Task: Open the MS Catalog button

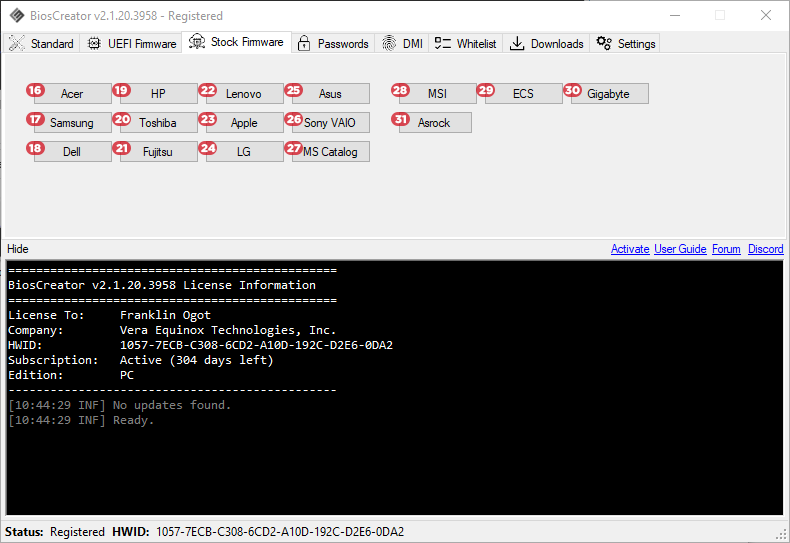Action: click(x=331, y=152)
